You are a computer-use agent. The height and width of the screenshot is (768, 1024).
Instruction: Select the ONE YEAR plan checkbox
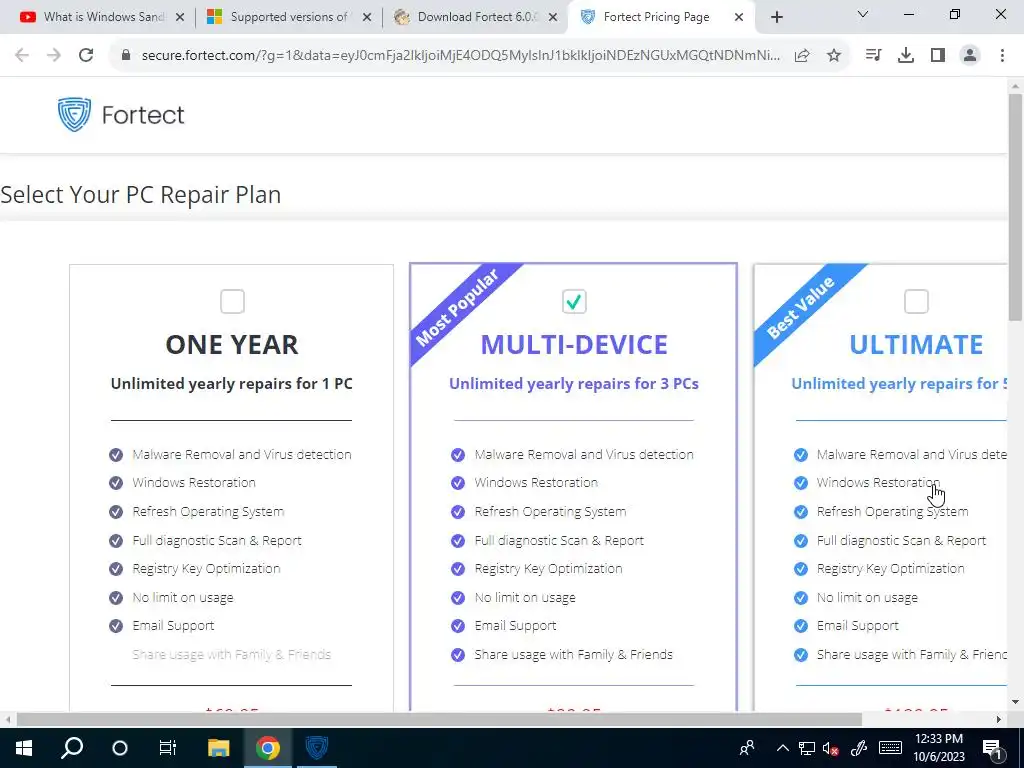click(x=232, y=302)
